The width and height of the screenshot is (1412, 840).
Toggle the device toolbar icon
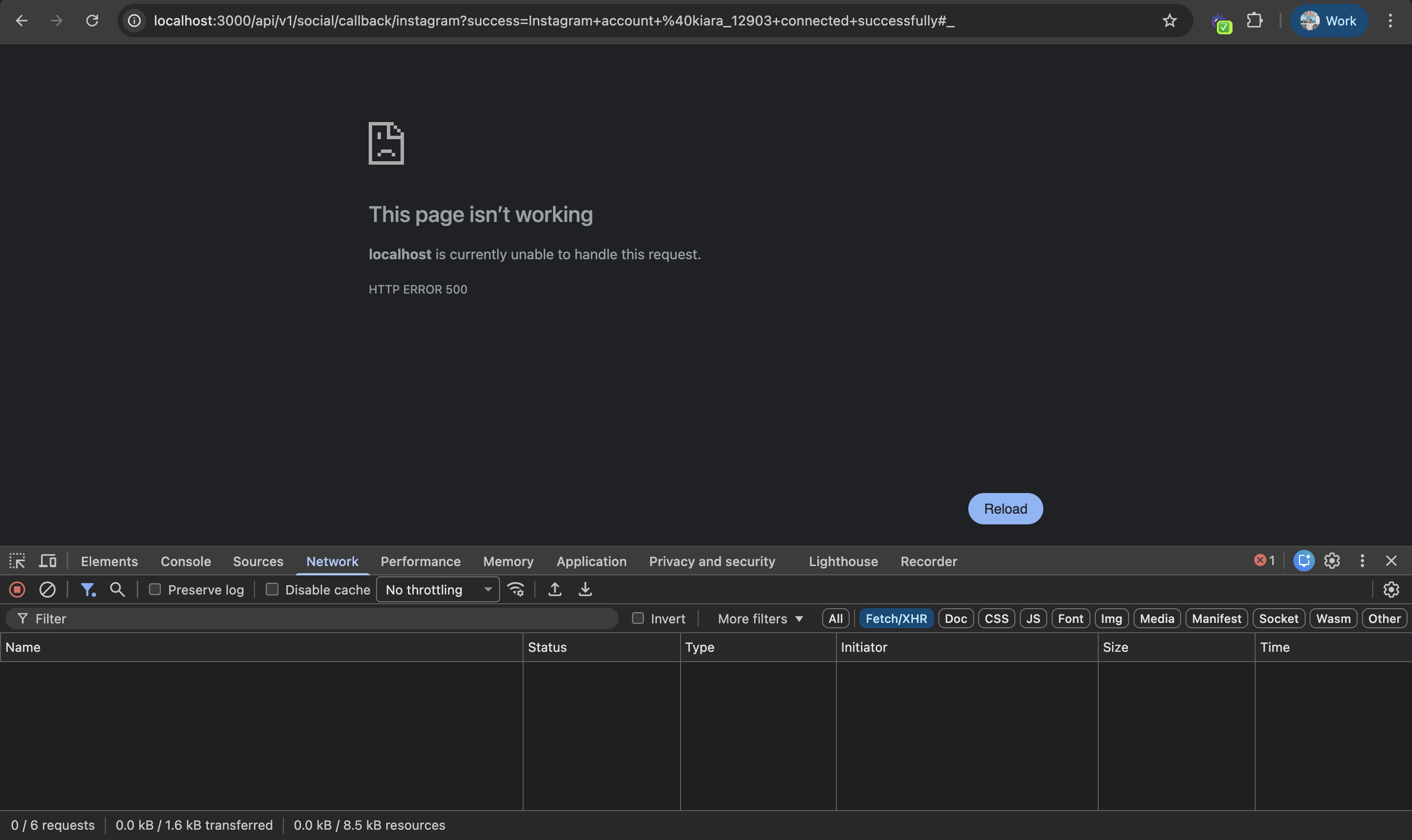pyautogui.click(x=48, y=561)
